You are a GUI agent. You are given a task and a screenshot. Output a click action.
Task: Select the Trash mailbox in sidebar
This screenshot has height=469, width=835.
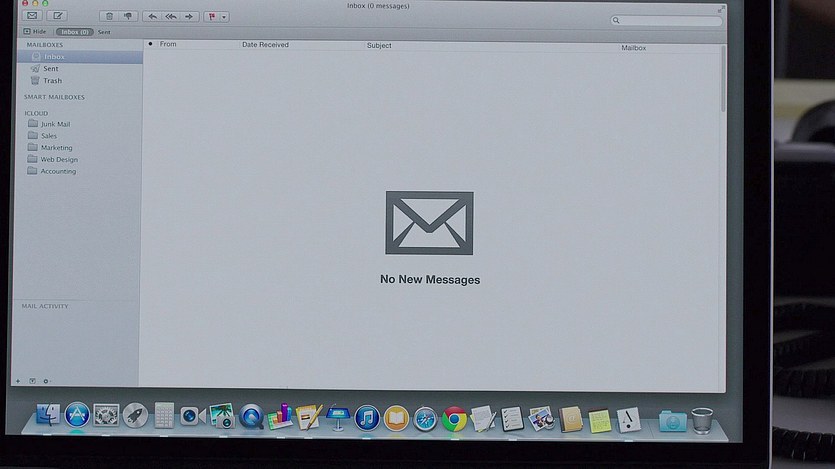(52, 81)
